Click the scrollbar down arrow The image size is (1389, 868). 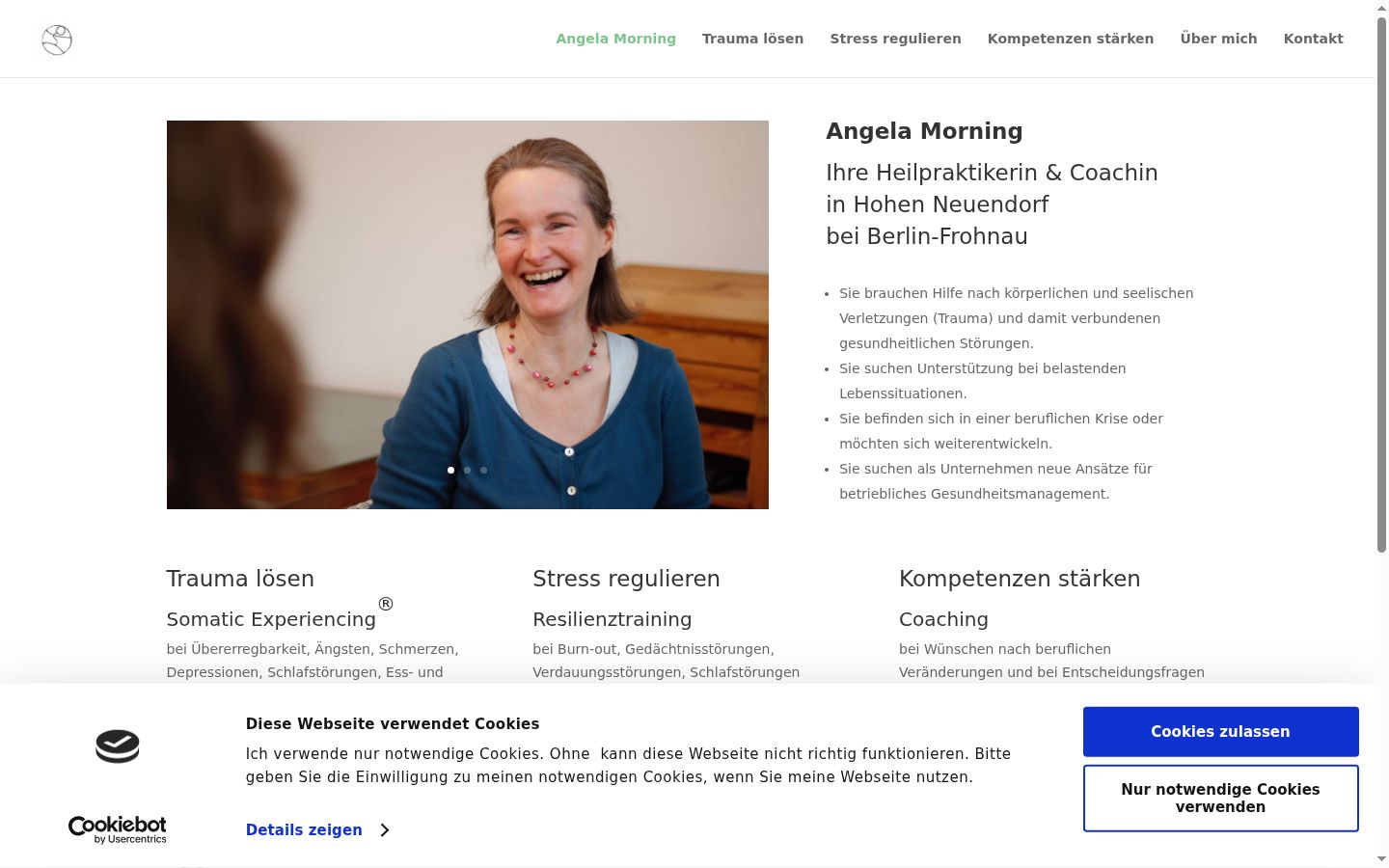1381,858
